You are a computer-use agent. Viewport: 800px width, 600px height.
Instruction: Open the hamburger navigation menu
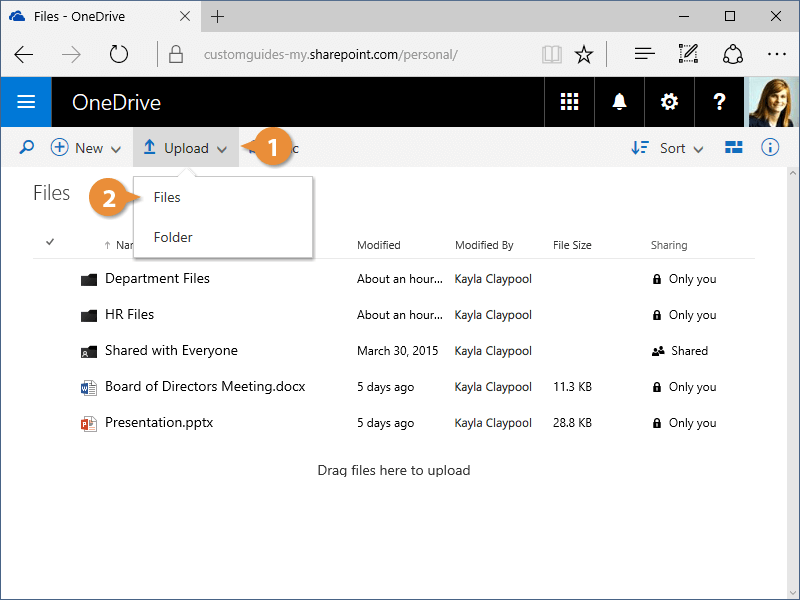[26, 102]
